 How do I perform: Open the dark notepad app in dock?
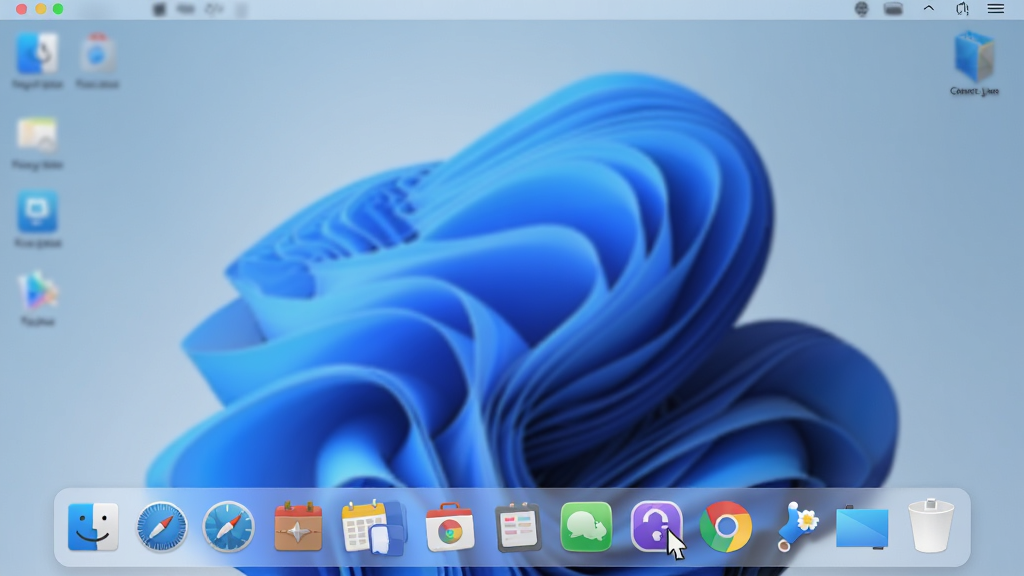coord(518,527)
